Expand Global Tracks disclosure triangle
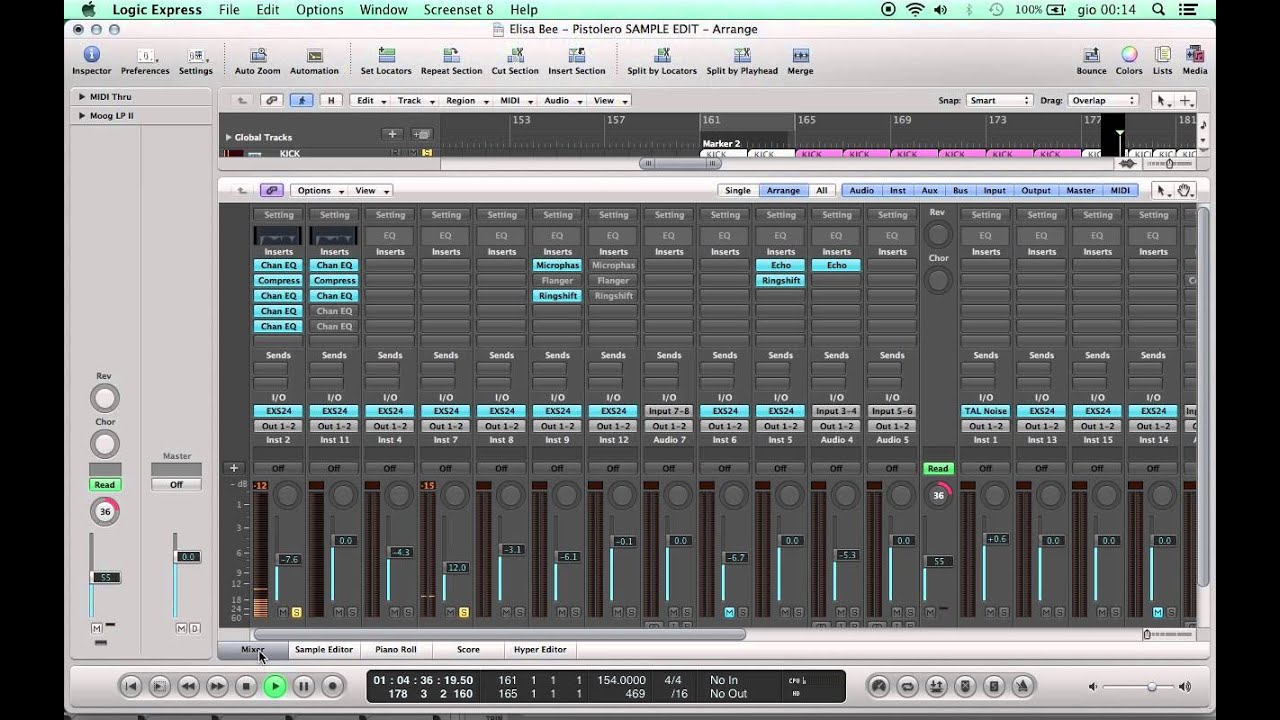The width and height of the screenshot is (1280, 720). (x=228, y=137)
